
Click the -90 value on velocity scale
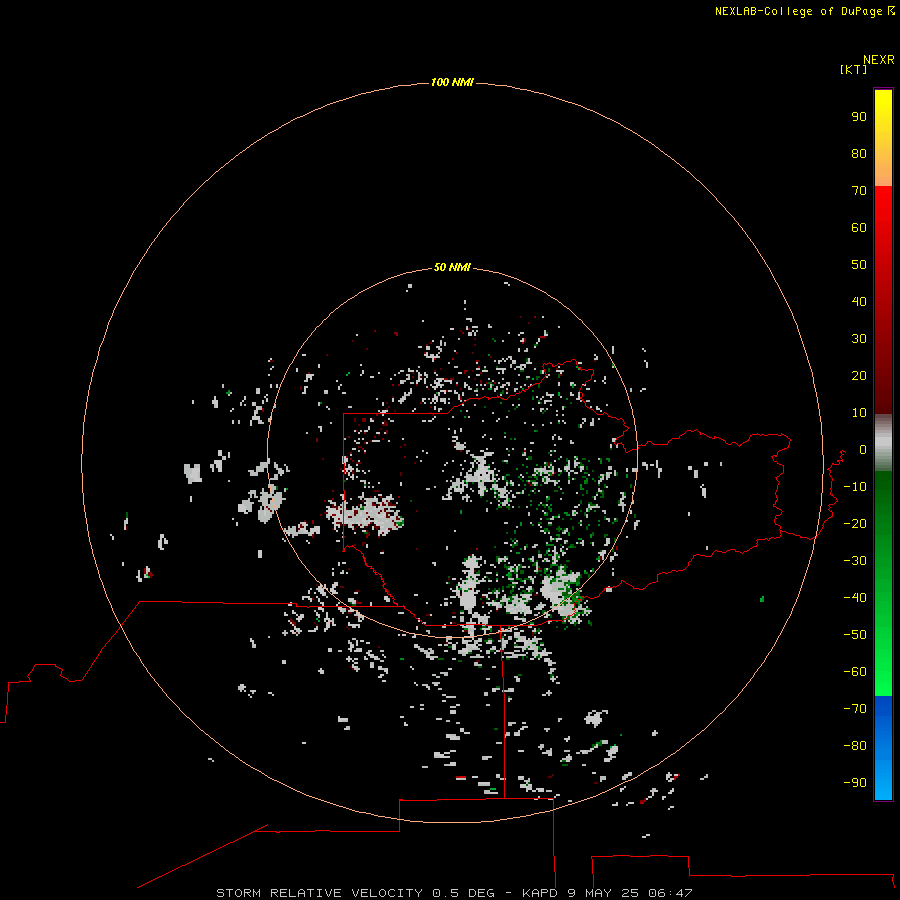point(855,782)
